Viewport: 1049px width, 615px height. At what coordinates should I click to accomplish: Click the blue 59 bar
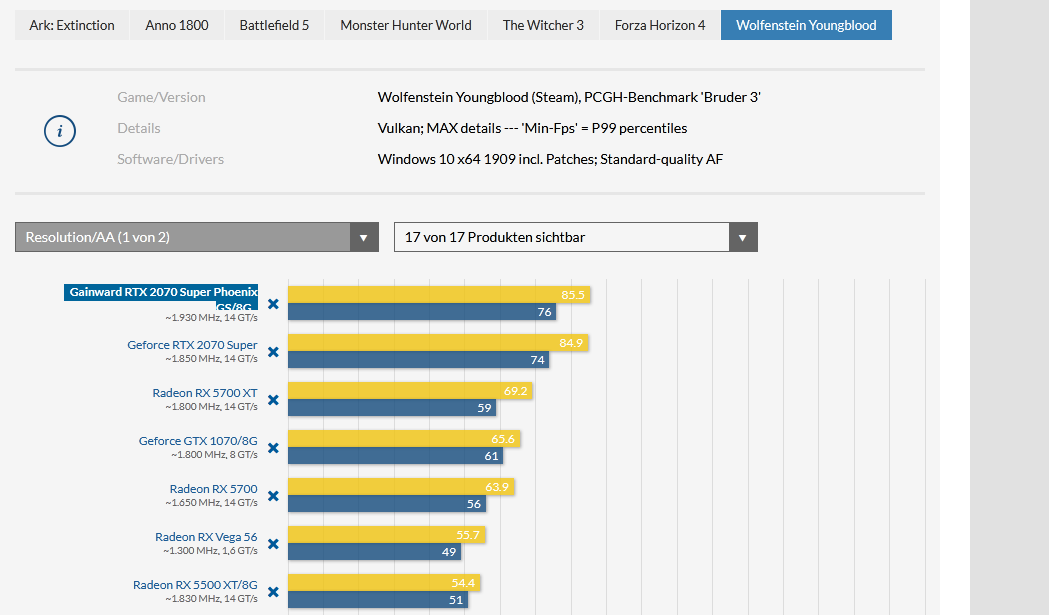click(x=392, y=408)
